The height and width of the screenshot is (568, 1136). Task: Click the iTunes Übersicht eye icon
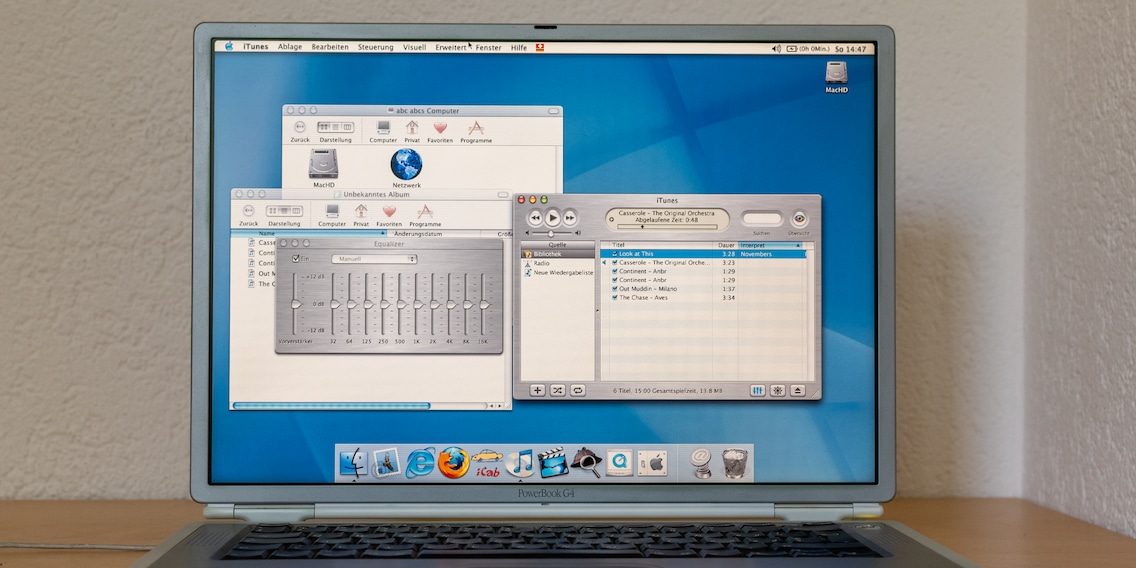click(799, 218)
